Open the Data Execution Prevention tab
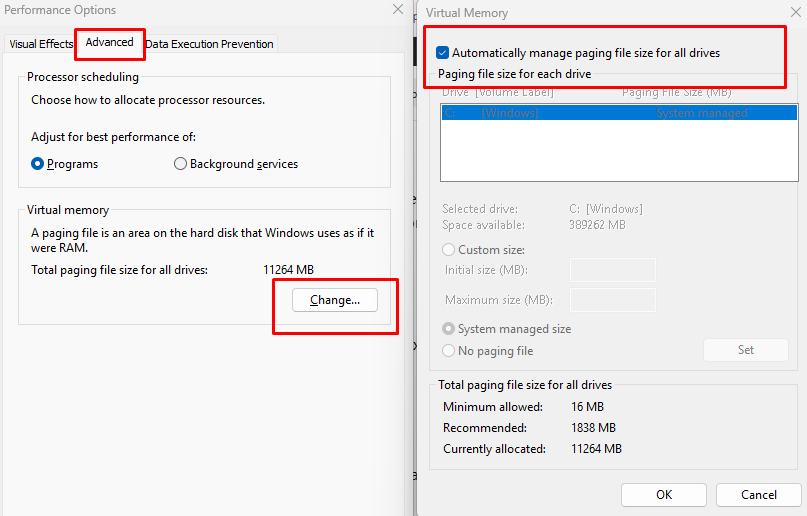807x516 pixels. pyautogui.click(x=209, y=44)
